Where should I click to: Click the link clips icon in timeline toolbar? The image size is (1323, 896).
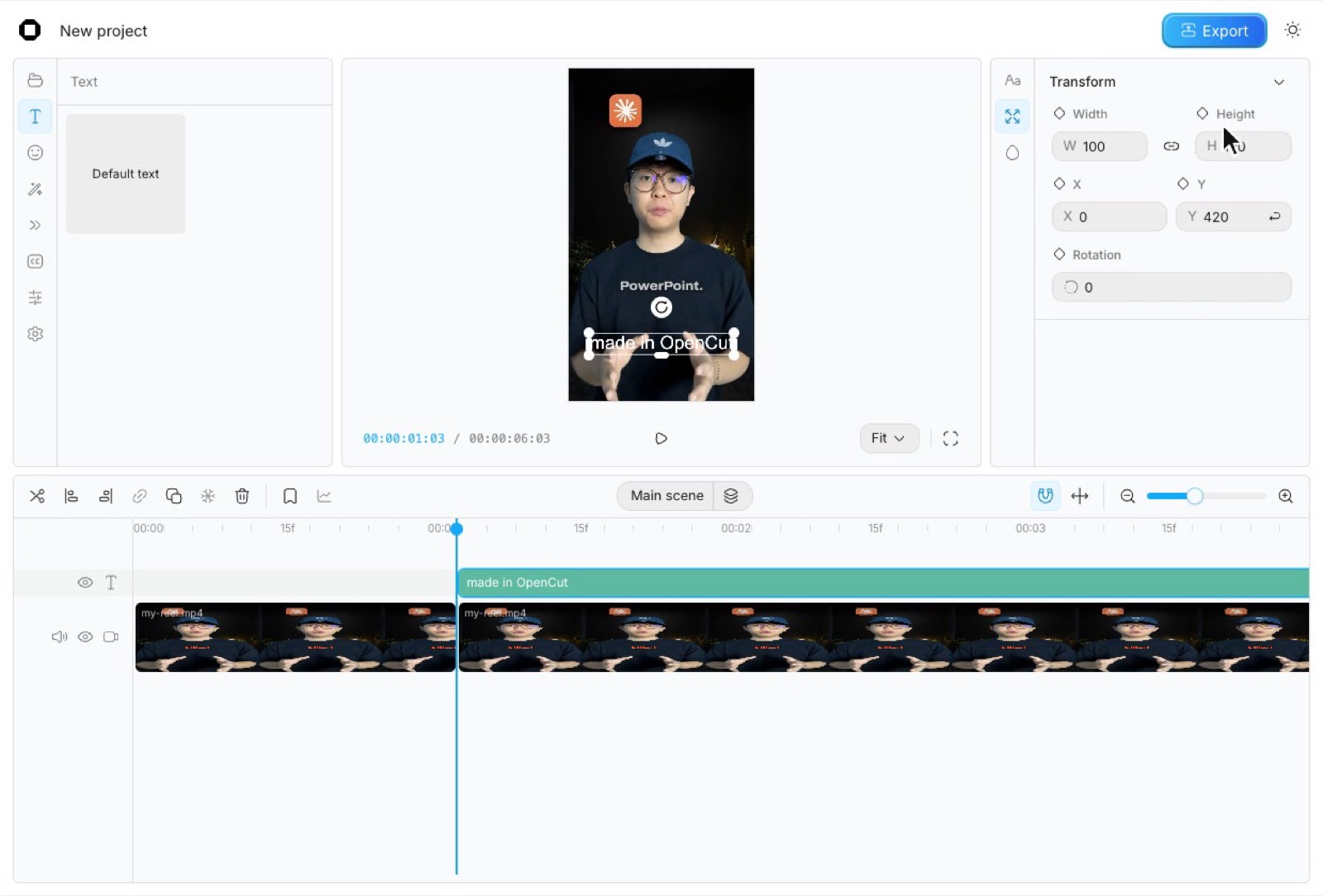click(140, 496)
